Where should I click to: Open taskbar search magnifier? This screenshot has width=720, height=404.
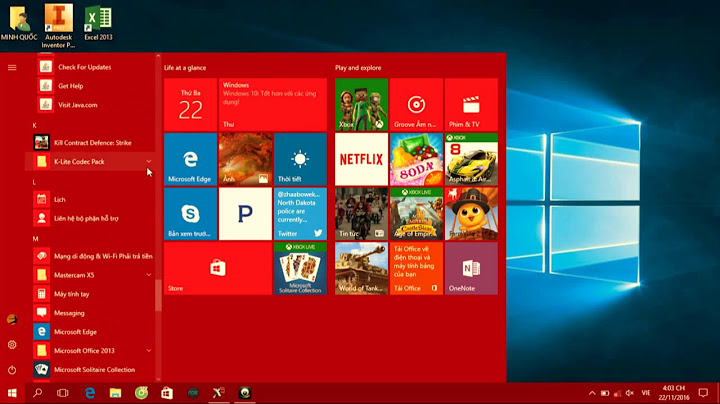38,393
